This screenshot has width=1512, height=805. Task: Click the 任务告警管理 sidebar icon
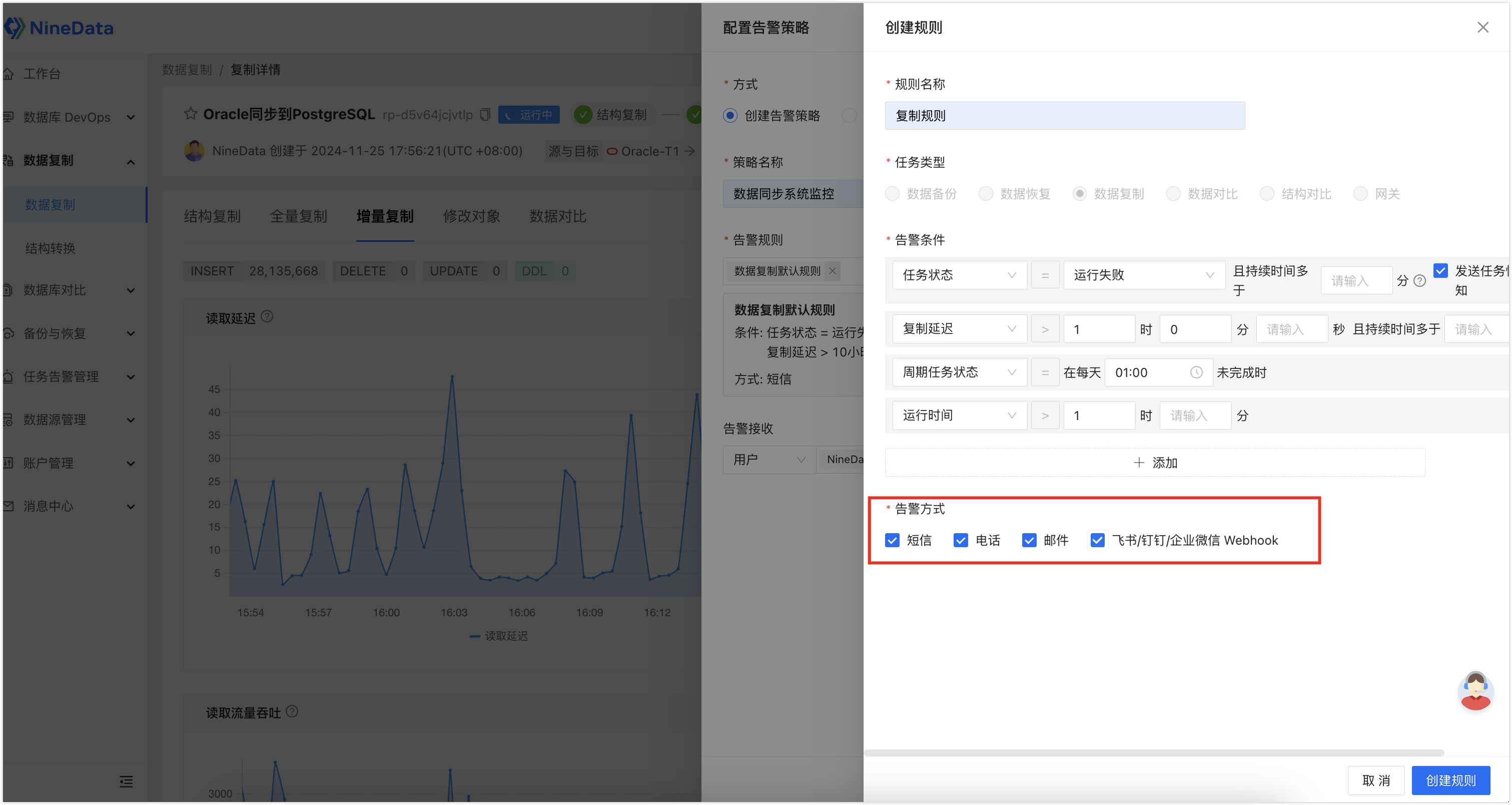coord(8,376)
